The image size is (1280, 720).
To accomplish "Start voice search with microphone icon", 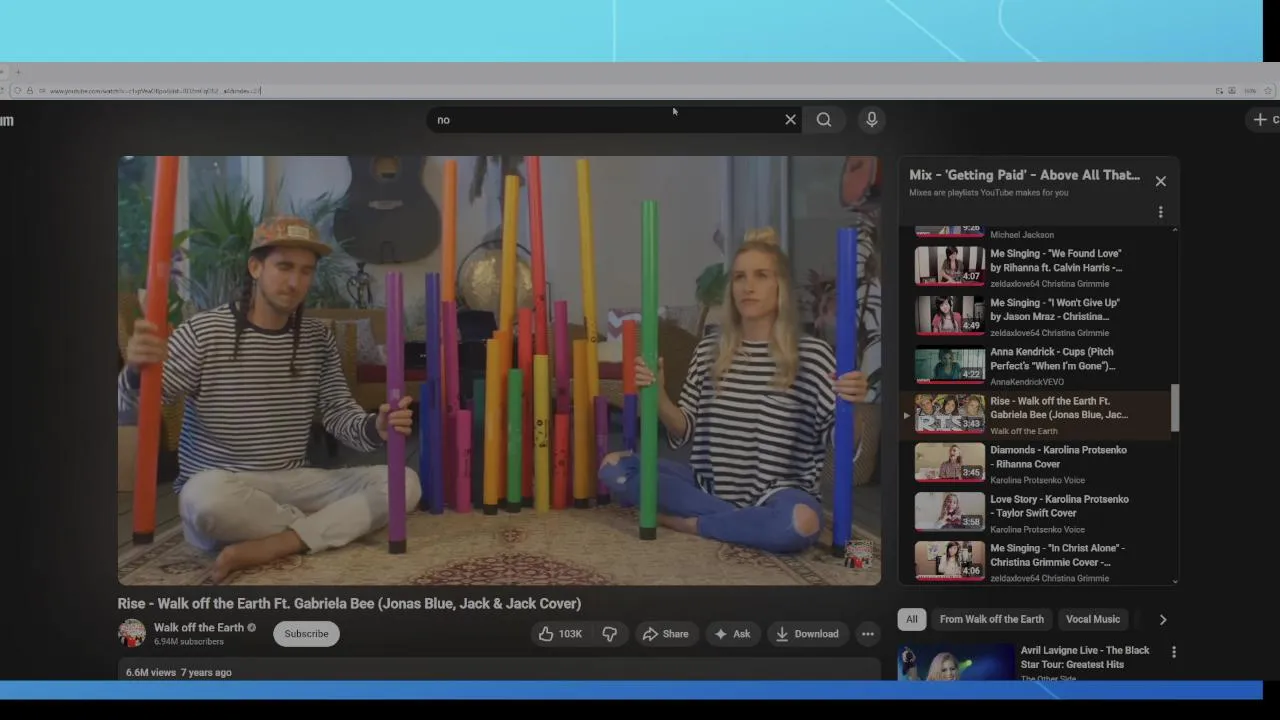I will 872,120.
